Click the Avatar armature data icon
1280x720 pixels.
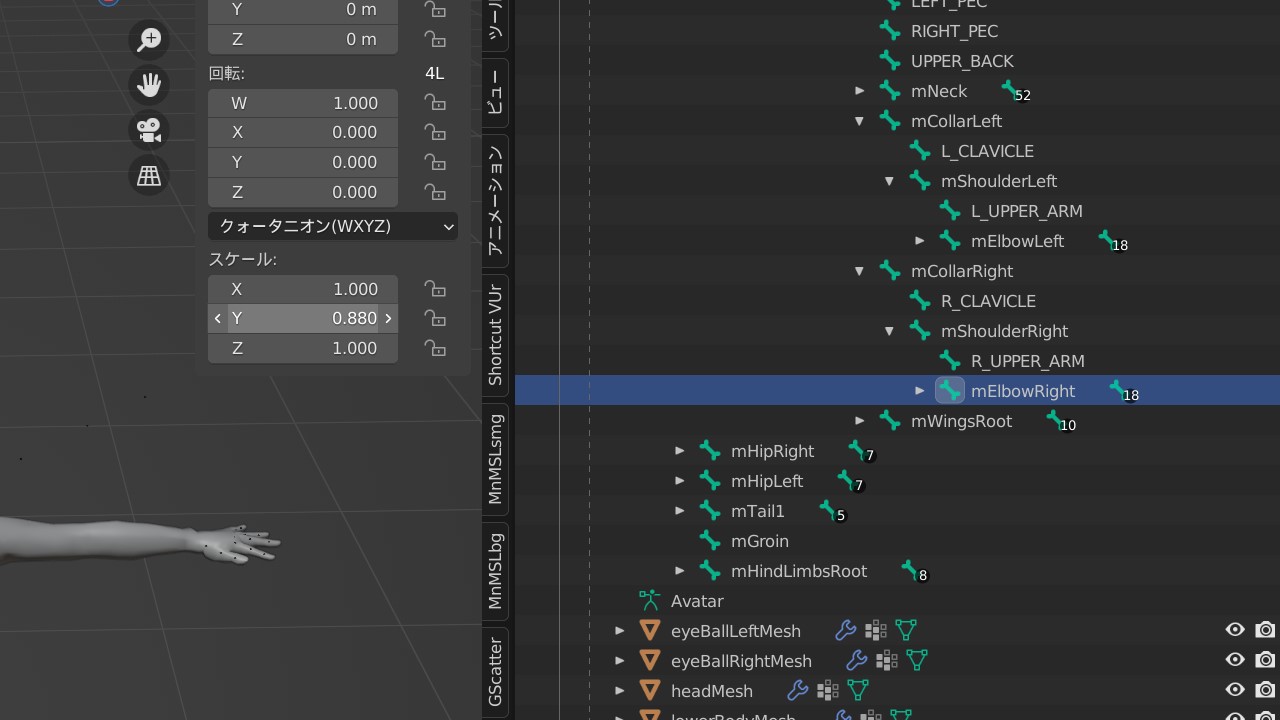click(x=650, y=601)
